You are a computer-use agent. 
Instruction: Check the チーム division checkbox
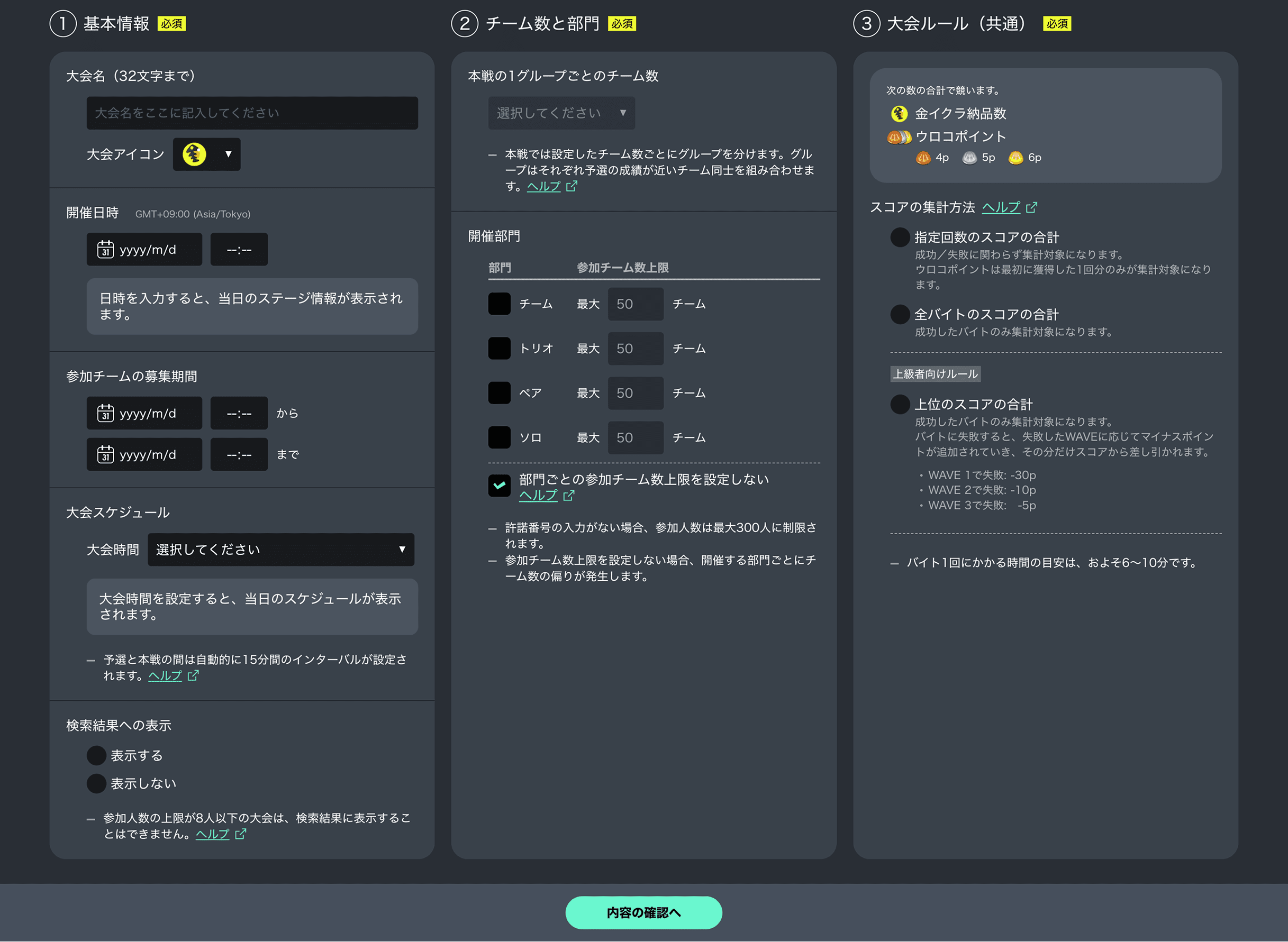[x=499, y=304]
